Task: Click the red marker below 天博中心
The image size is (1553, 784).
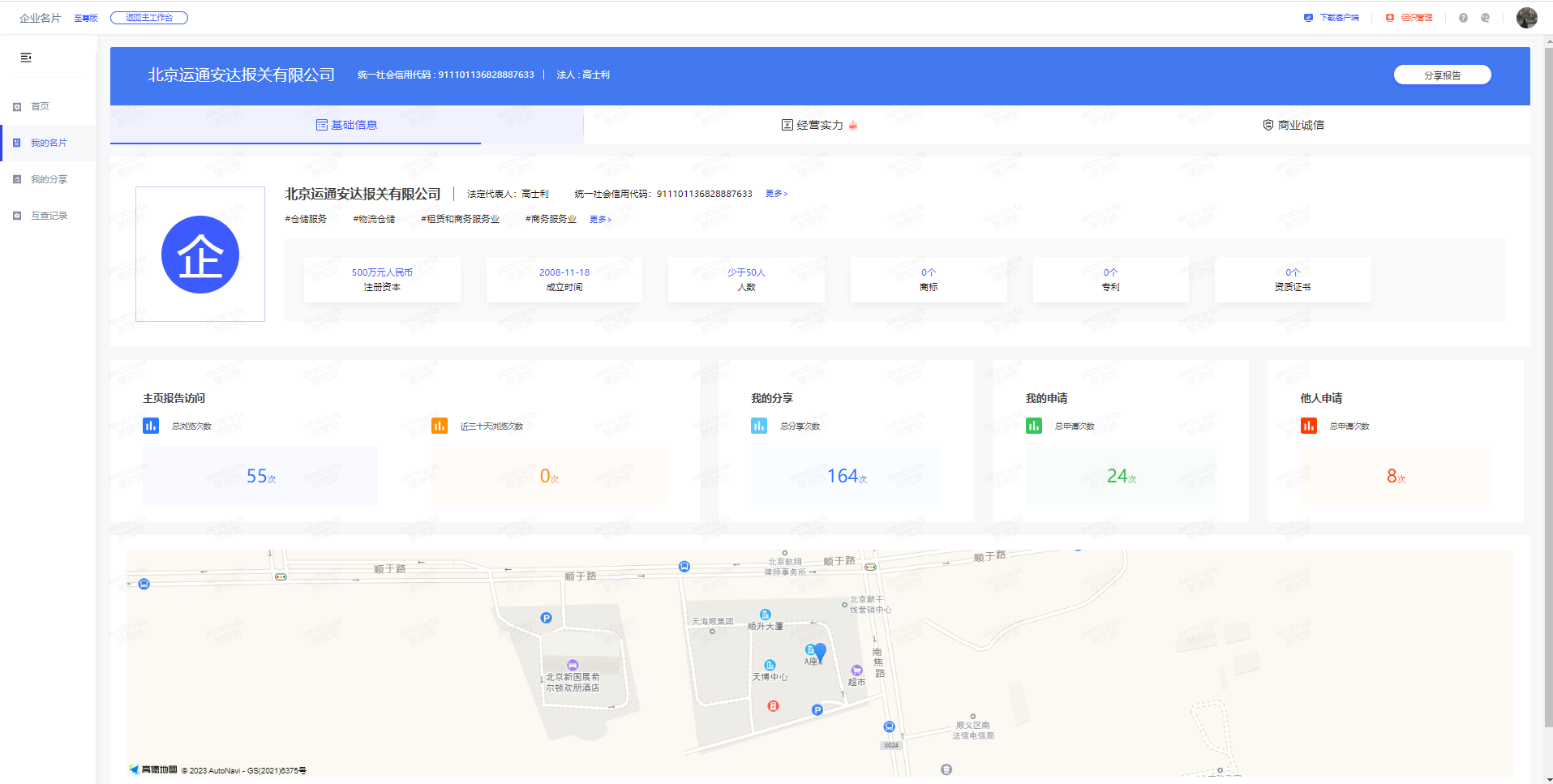Action: click(x=774, y=706)
